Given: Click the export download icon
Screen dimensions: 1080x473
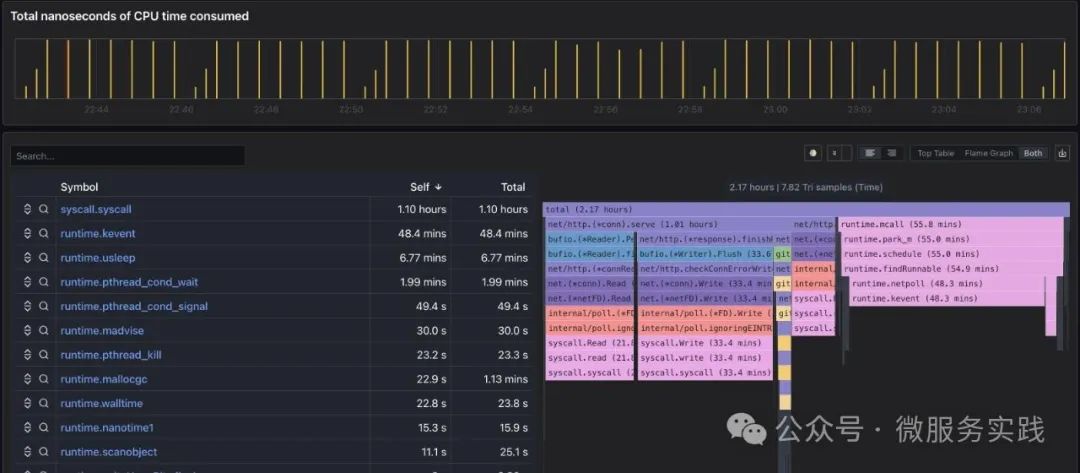Looking at the screenshot, I should tap(1061, 154).
